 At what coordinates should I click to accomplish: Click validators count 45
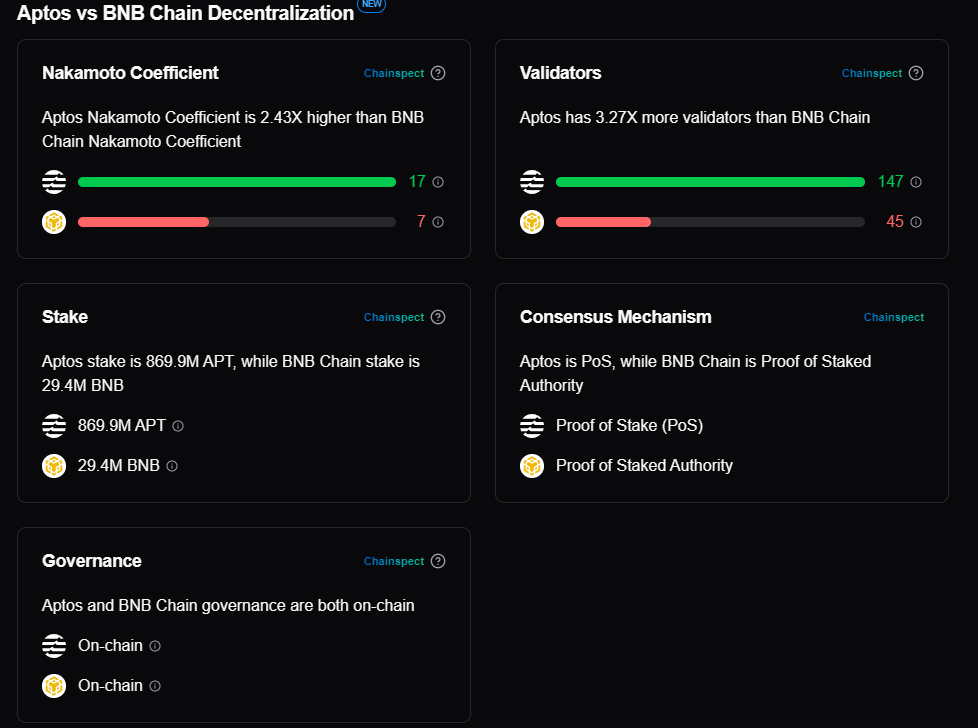tap(894, 221)
